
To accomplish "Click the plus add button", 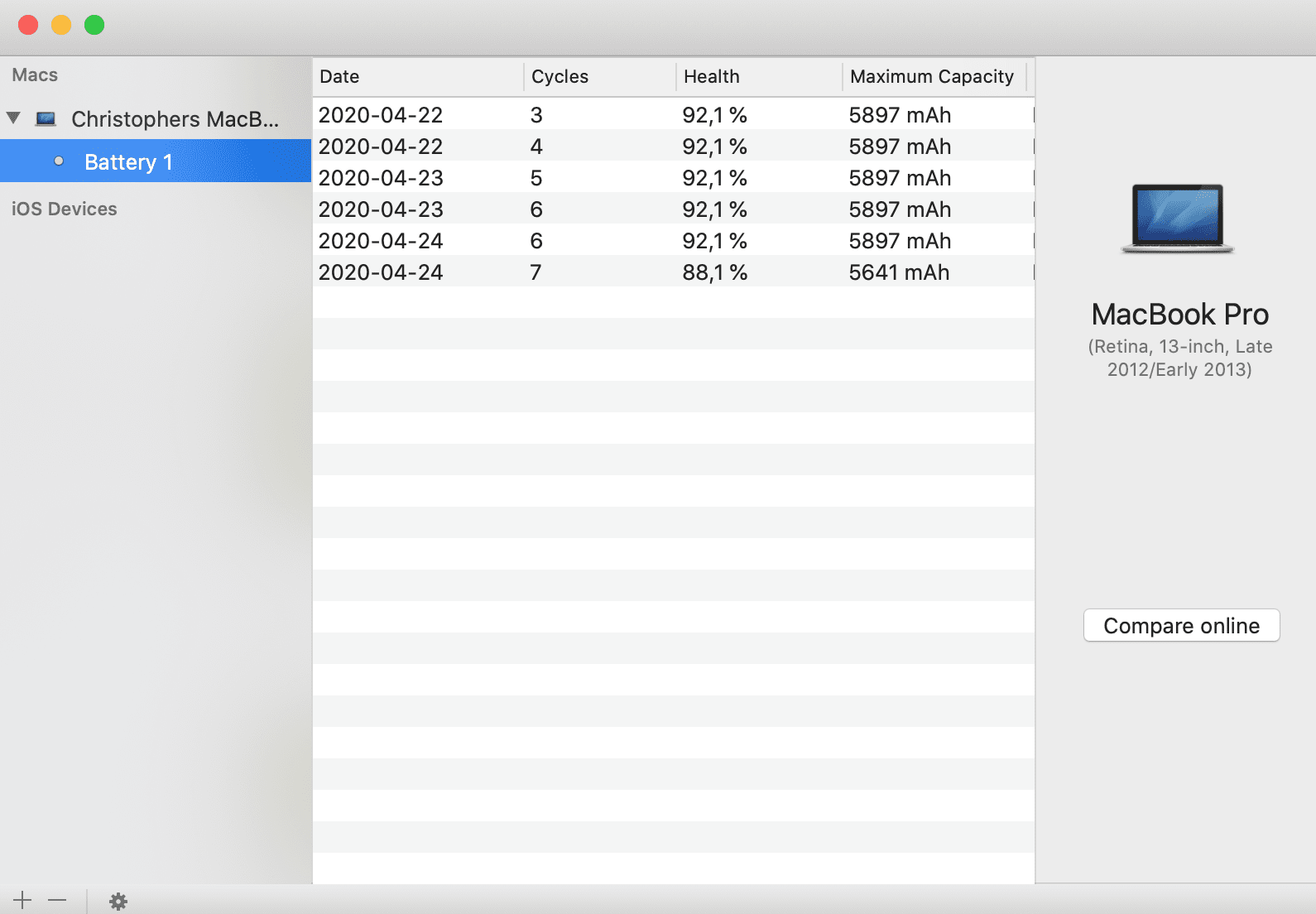I will coord(22,900).
